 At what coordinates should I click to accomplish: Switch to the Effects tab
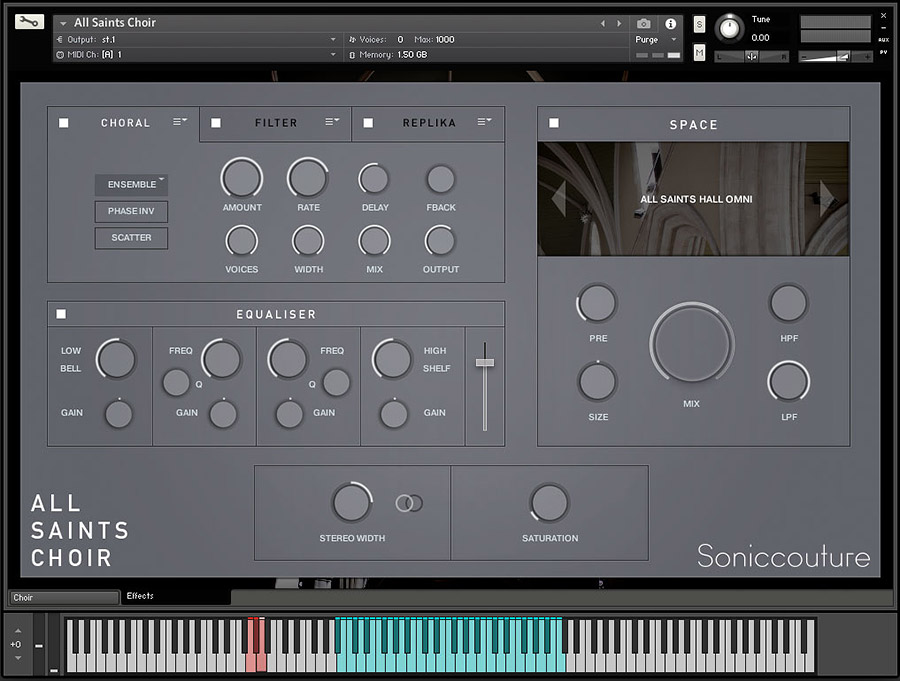pos(140,596)
